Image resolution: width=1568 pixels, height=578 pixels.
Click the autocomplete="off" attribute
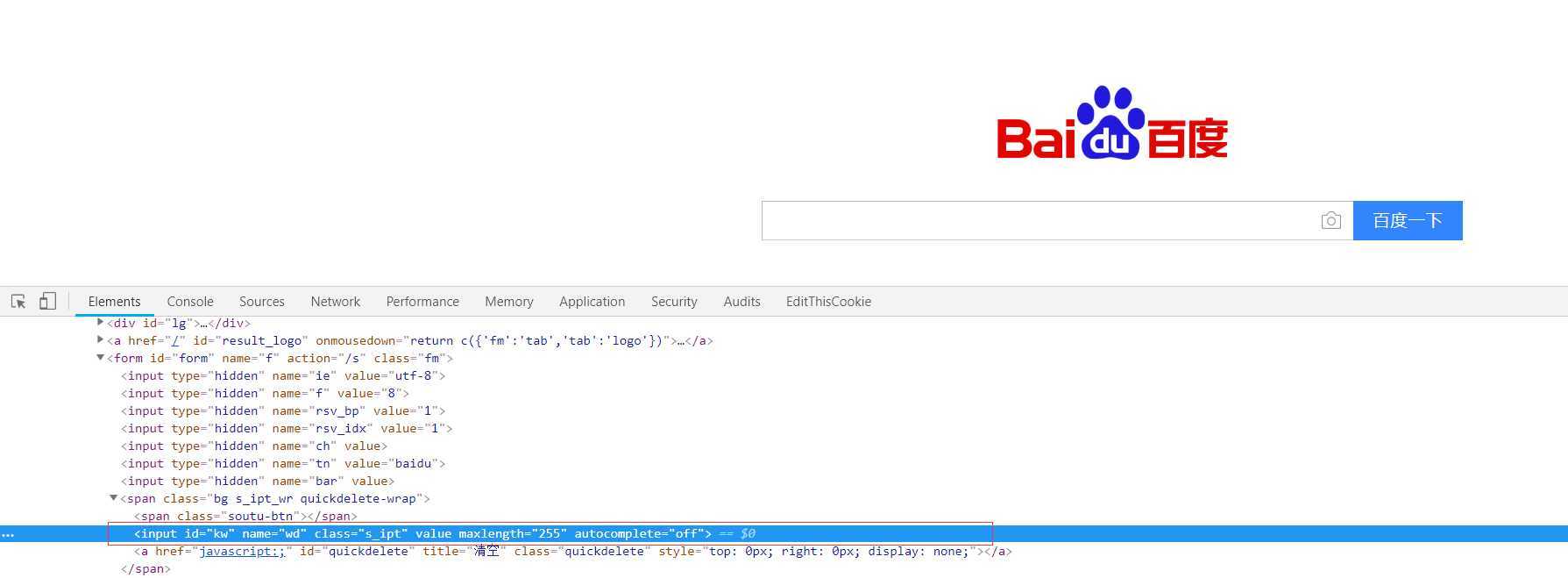tap(640, 533)
